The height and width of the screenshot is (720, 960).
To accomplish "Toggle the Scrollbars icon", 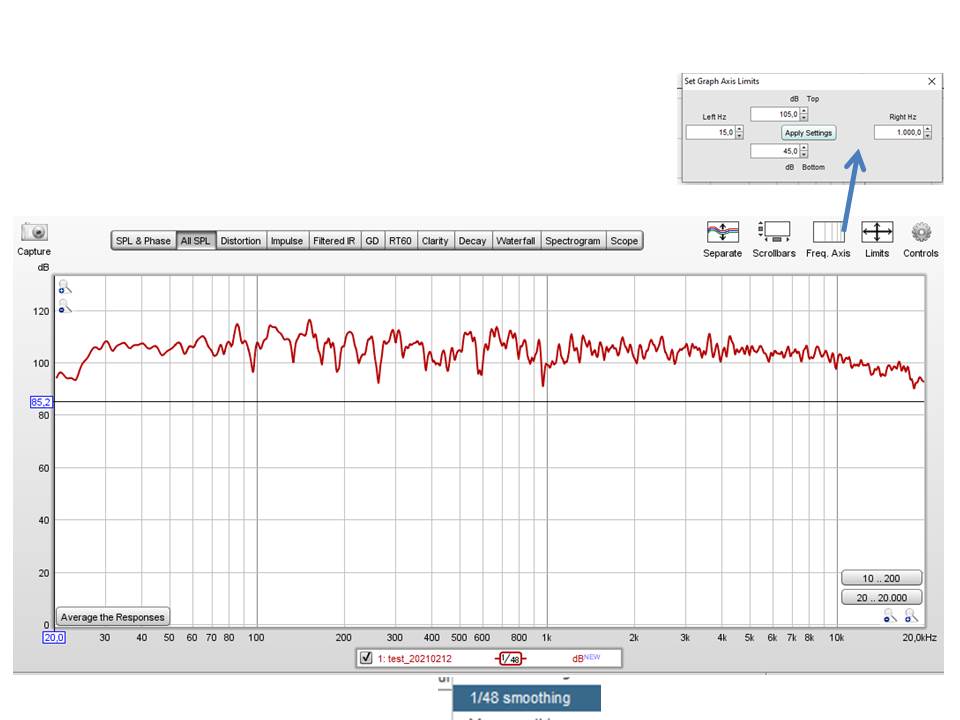I will click(x=774, y=232).
